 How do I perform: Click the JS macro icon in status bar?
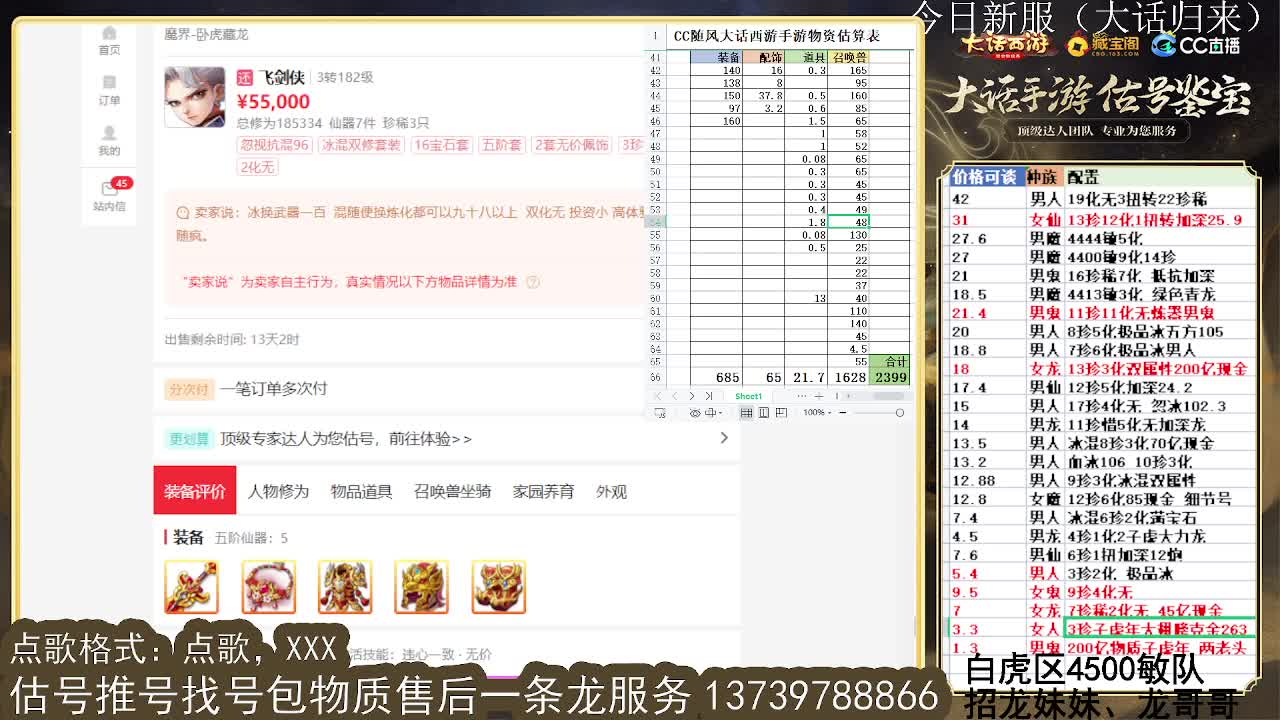tap(660, 413)
